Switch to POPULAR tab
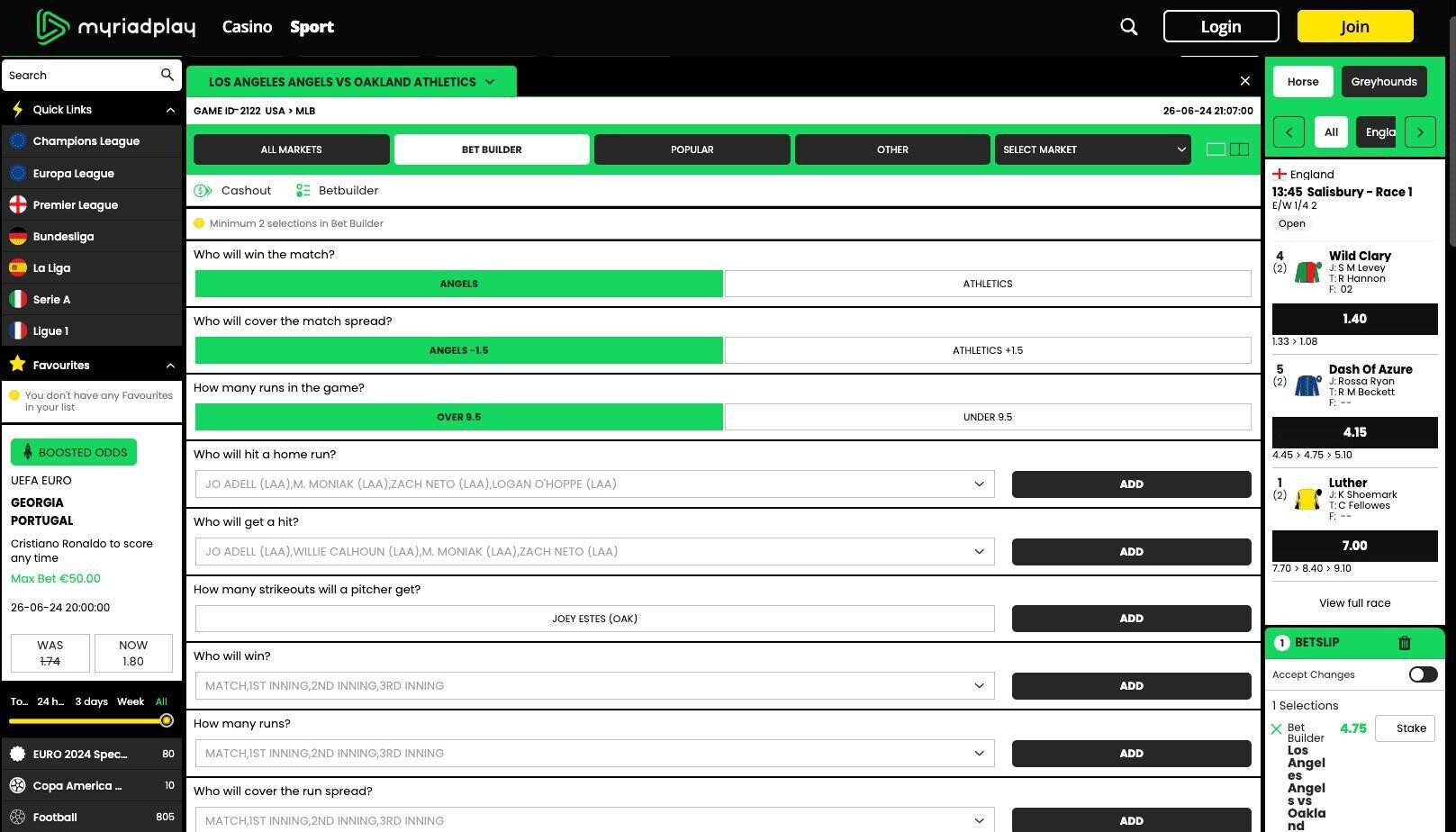 [692, 149]
